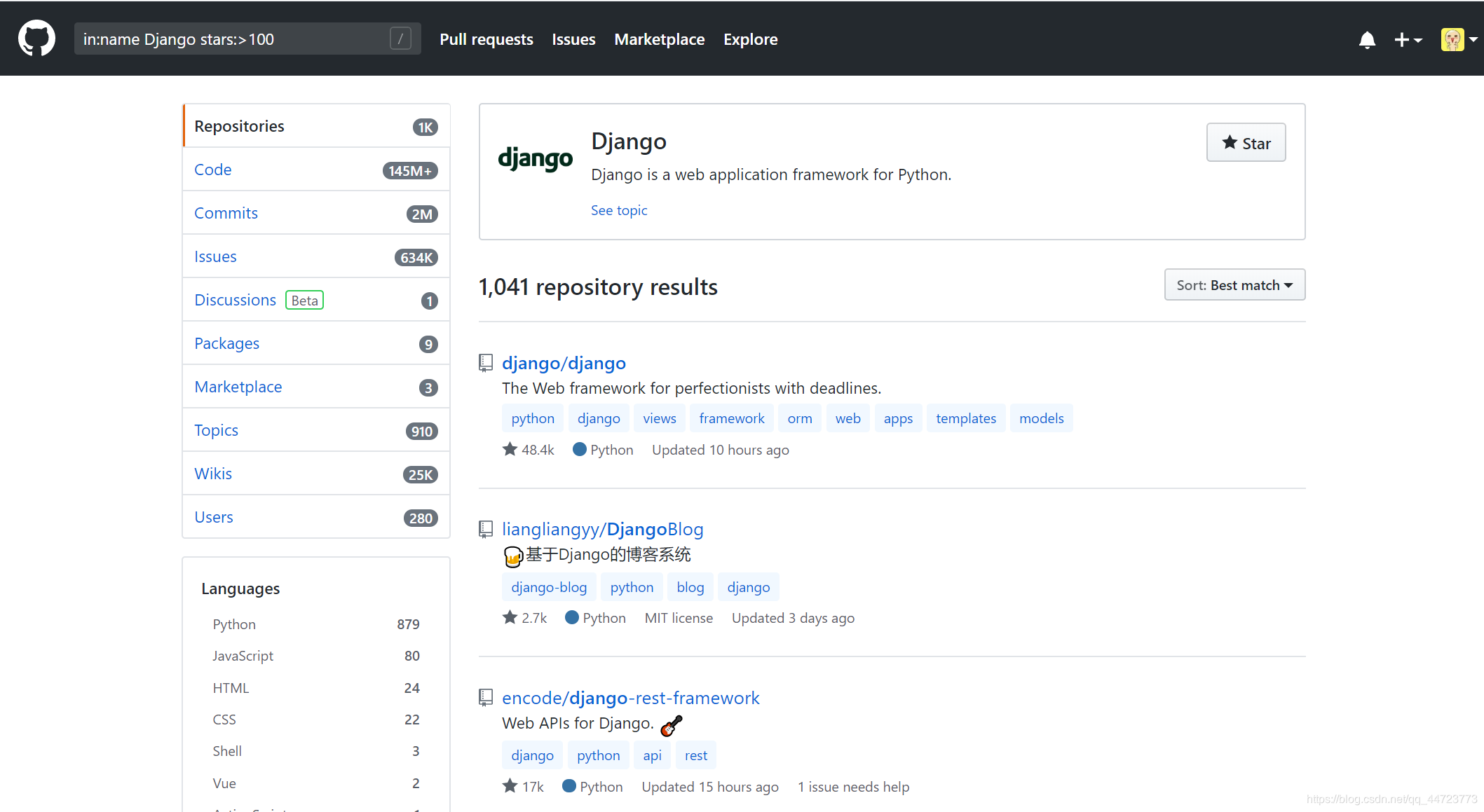
Task: Click the 17k star count icon
Action: tap(510, 786)
